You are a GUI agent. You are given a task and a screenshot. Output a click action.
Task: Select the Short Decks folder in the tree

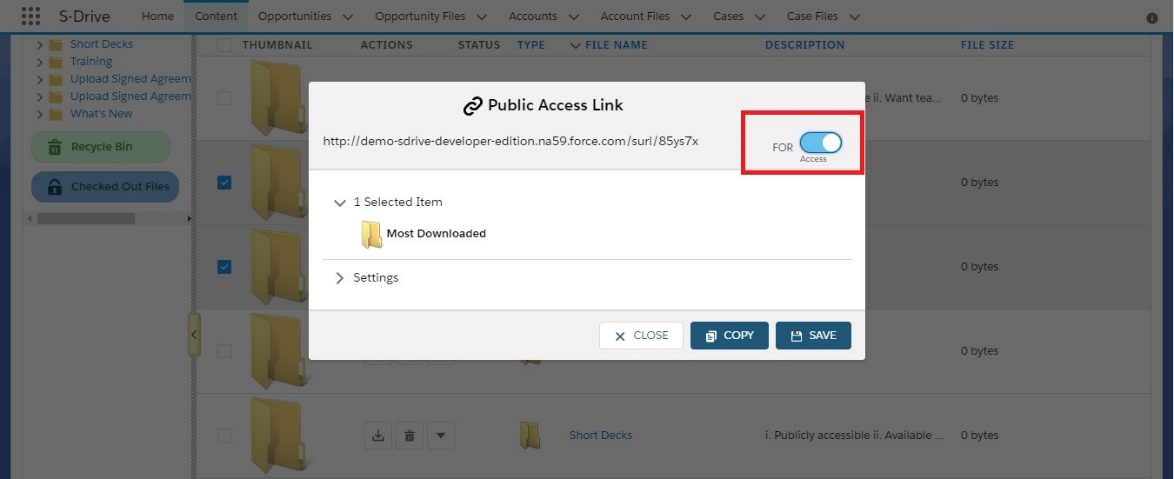click(101, 44)
